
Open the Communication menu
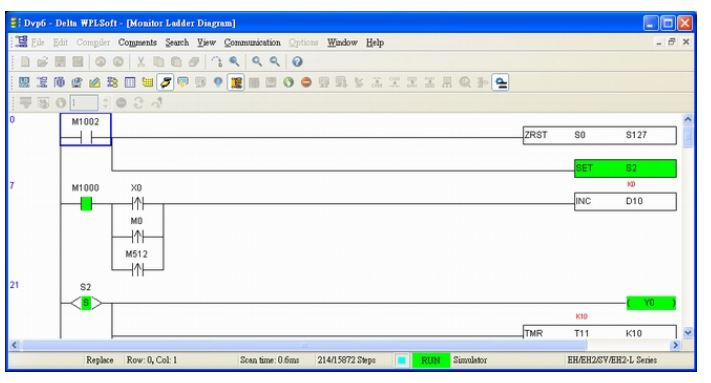(252, 43)
